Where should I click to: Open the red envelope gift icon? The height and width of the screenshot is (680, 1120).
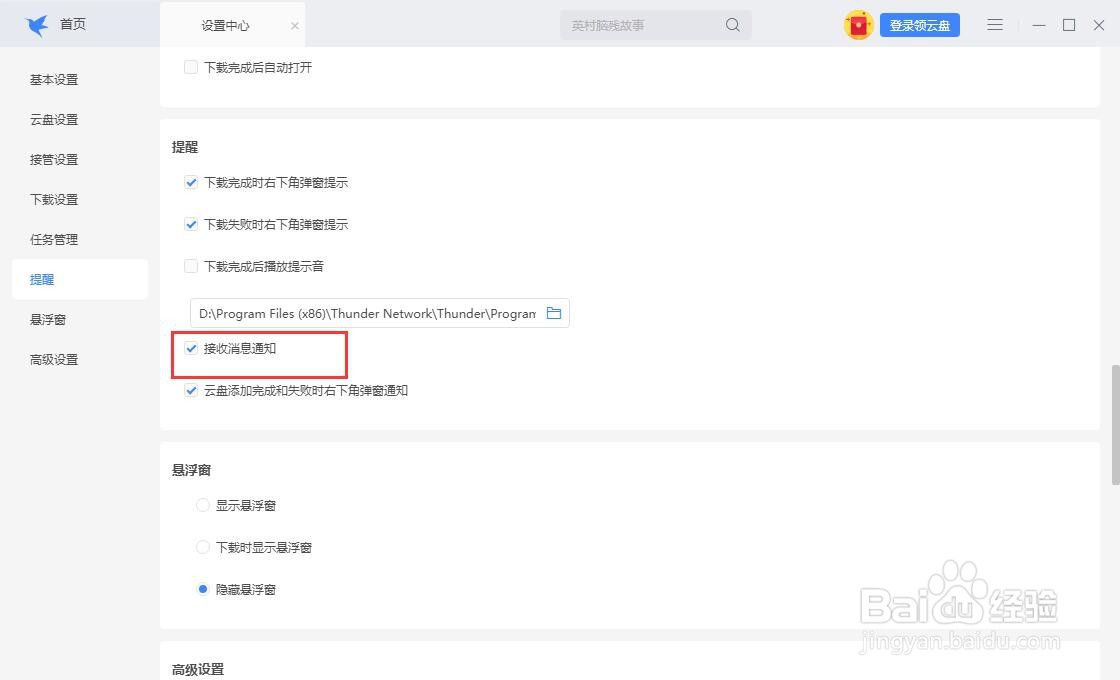pyautogui.click(x=858, y=25)
